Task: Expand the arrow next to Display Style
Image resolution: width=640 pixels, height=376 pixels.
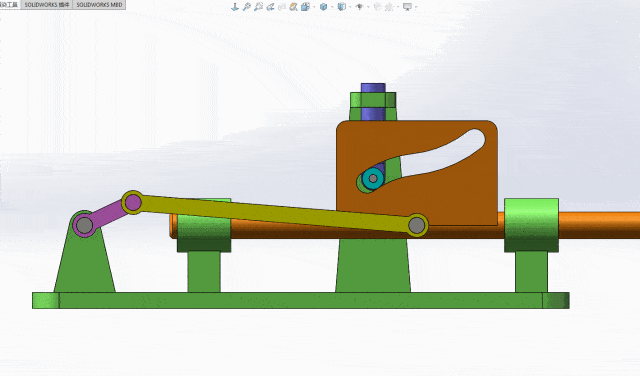Action: click(x=332, y=7)
